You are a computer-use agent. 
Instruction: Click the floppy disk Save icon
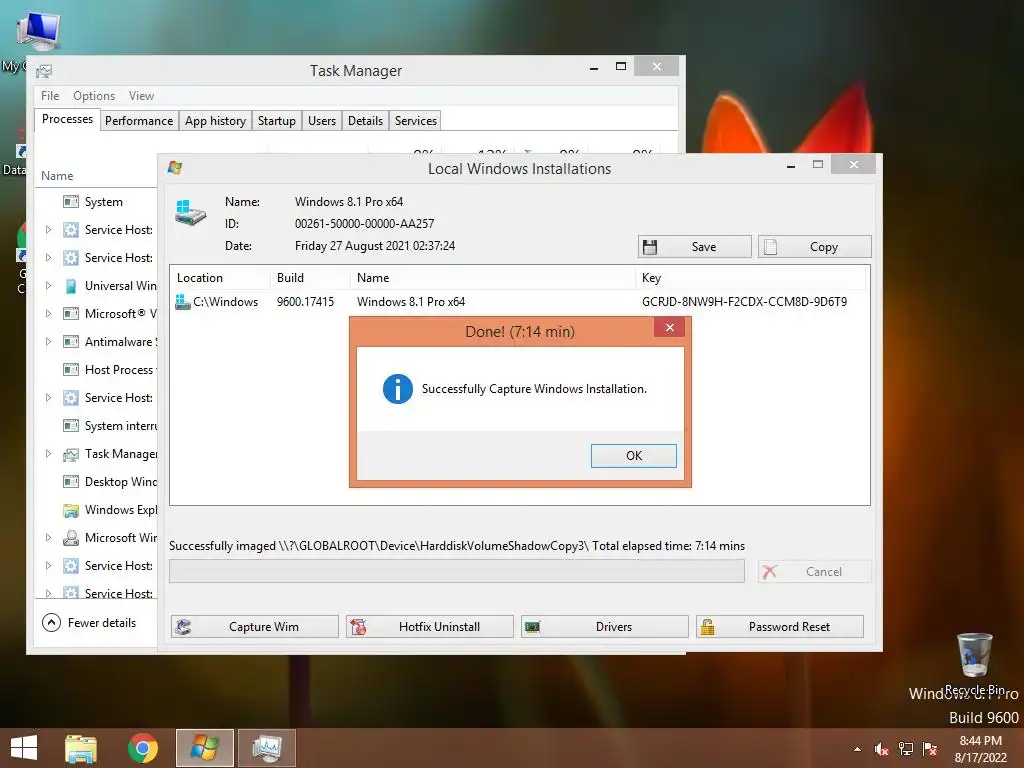point(650,247)
